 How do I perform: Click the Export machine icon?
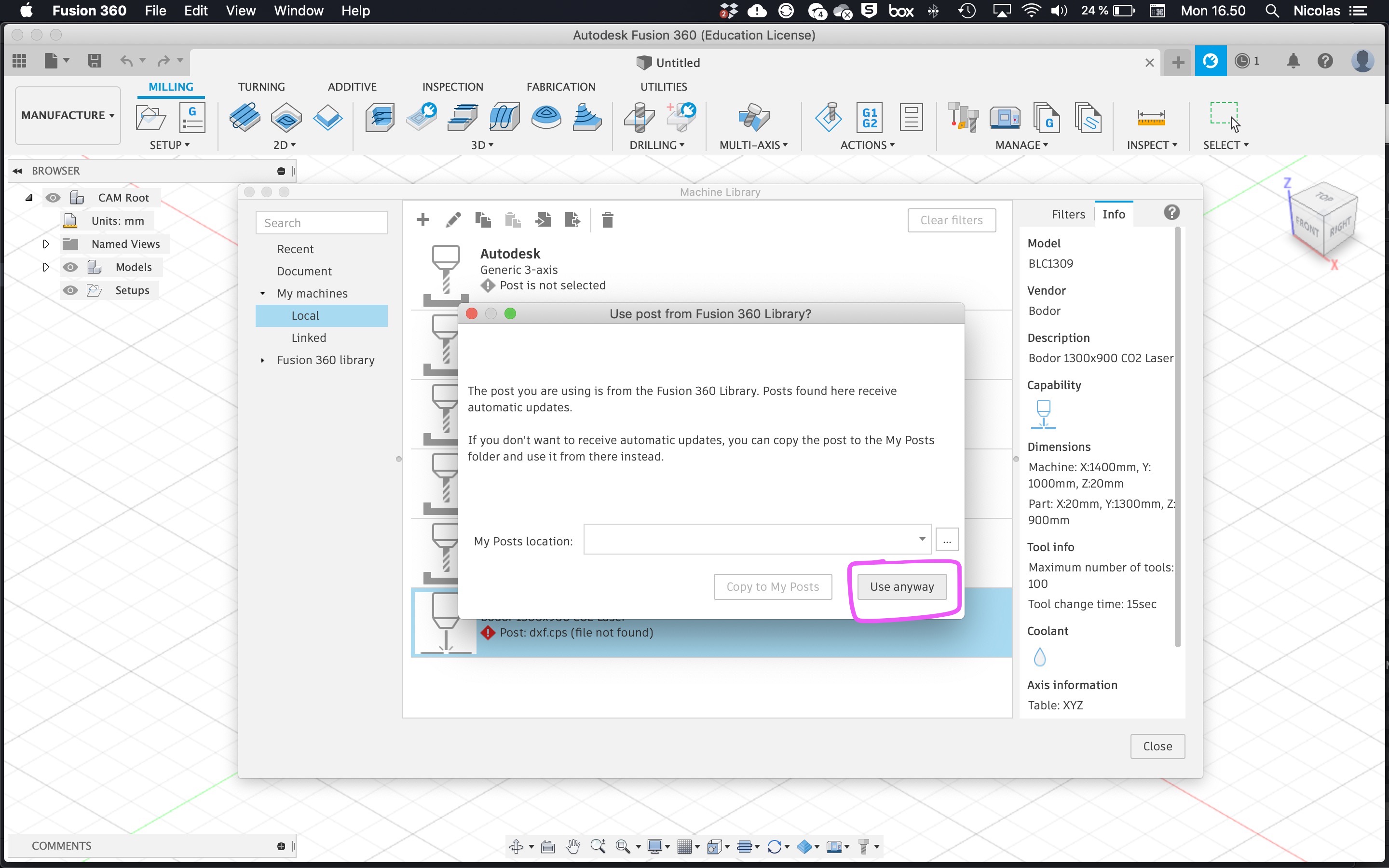click(572, 220)
